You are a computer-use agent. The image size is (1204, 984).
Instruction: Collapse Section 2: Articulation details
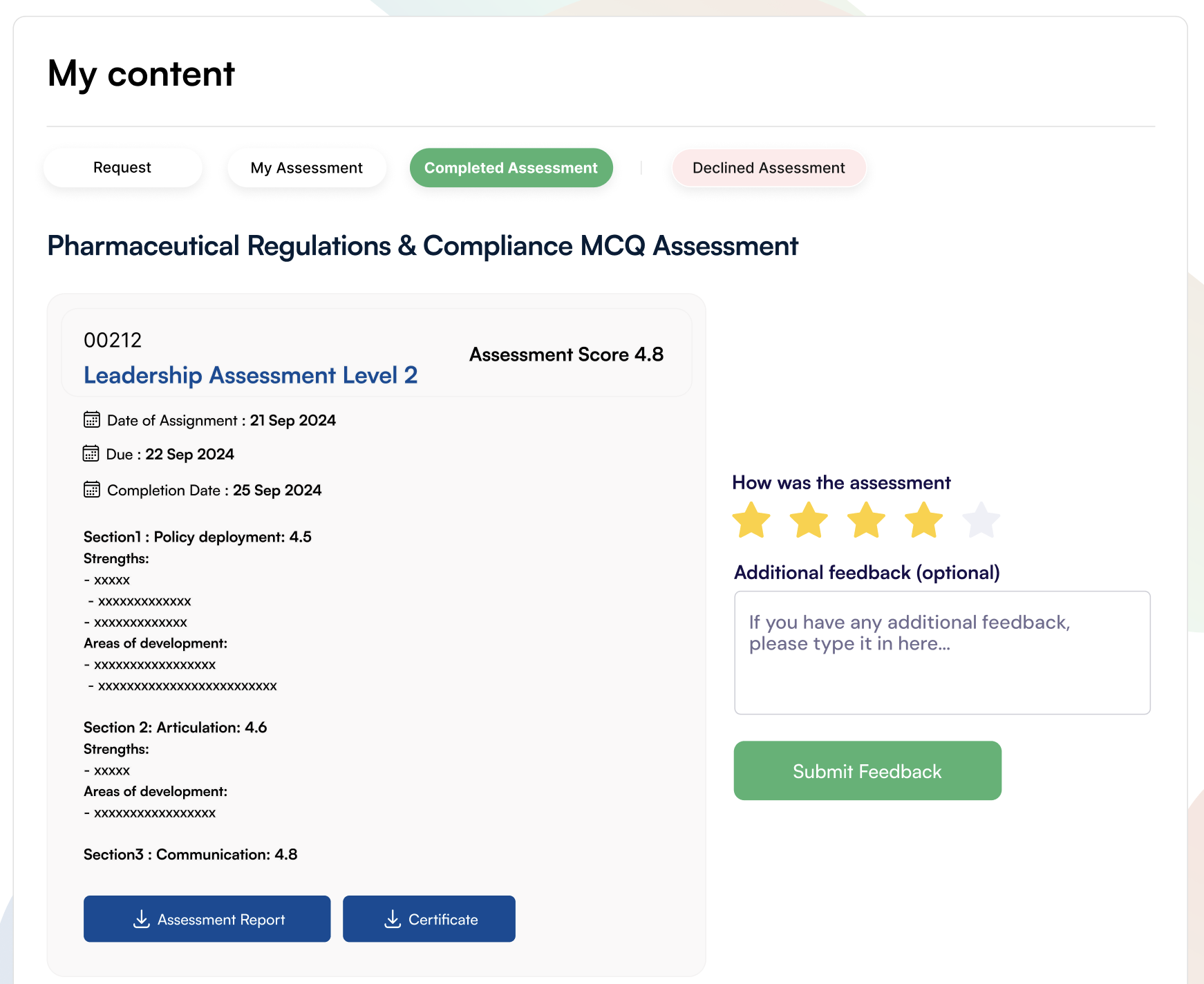point(175,727)
